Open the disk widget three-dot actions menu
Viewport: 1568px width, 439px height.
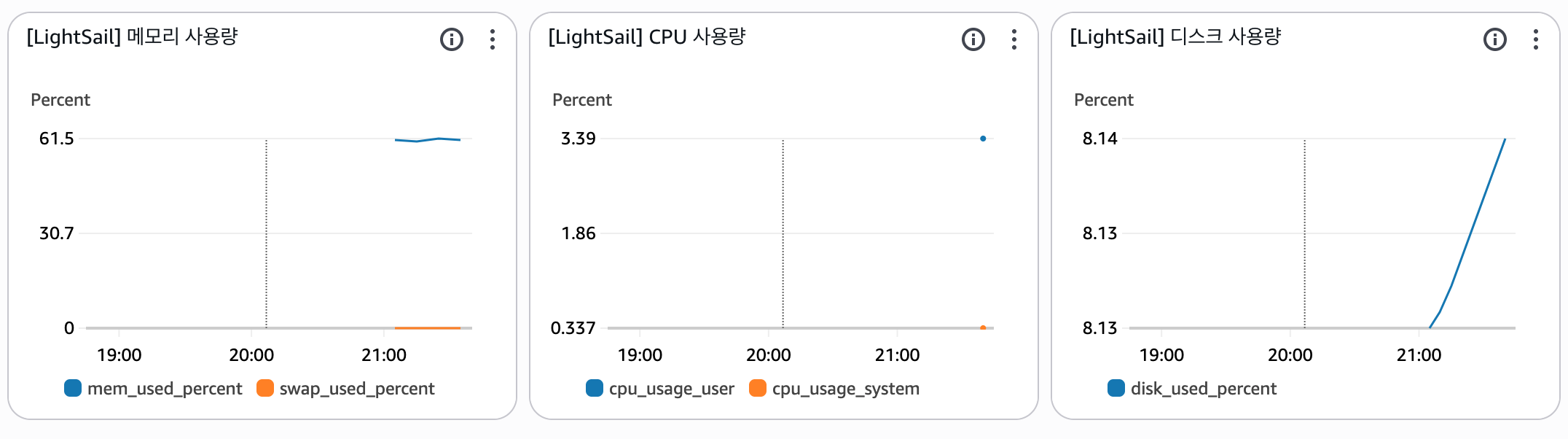(1536, 39)
